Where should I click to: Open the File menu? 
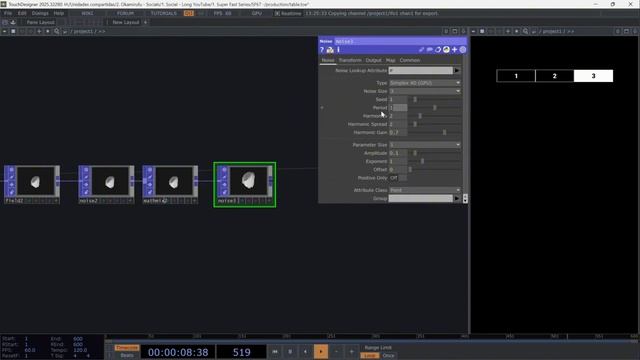[x=8, y=13]
